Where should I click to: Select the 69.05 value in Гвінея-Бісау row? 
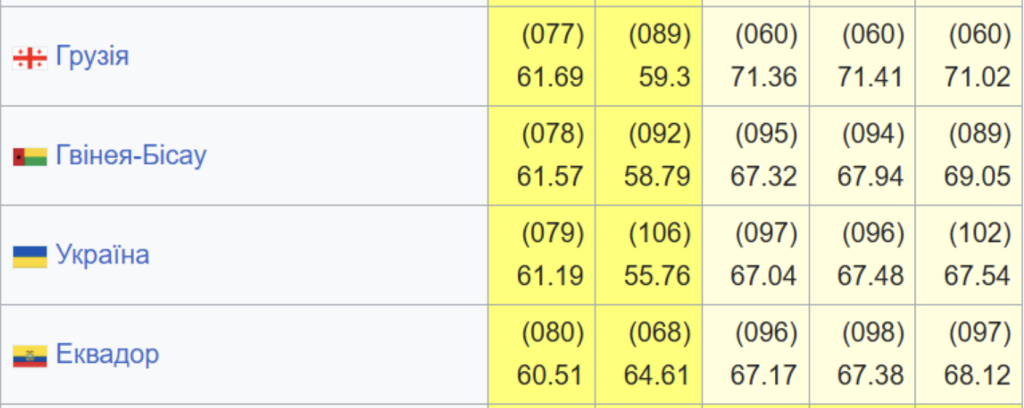tap(977, 177)
